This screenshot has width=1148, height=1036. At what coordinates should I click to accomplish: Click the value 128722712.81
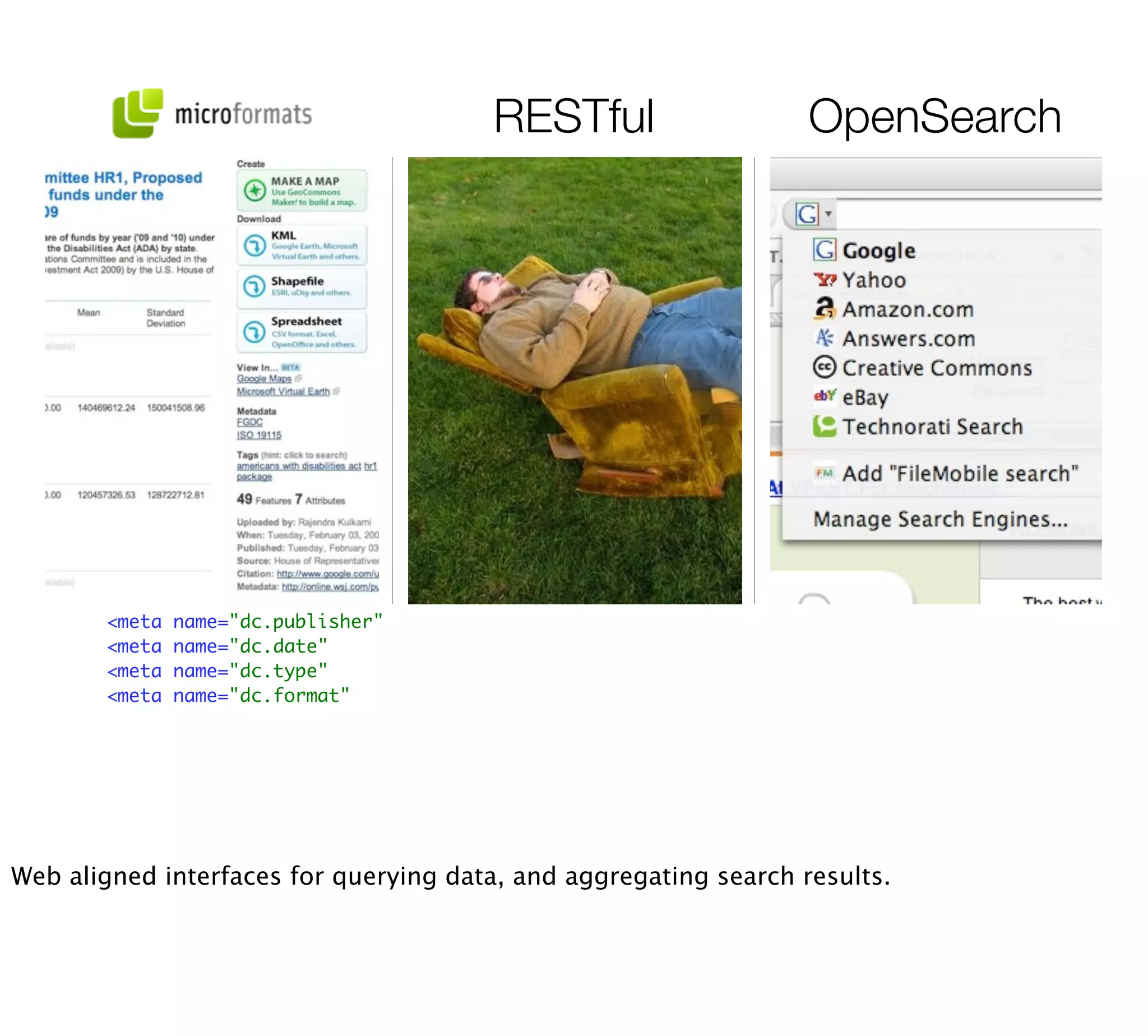(x=176, y=494)
